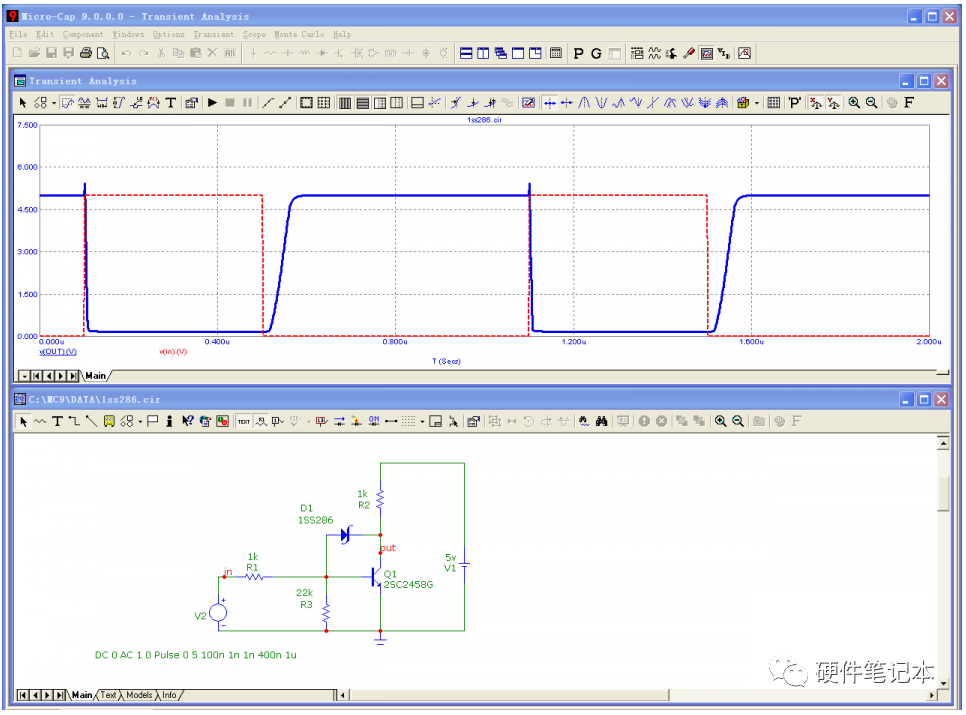This screenshot has width=966, height=715.
Task: Select the text tool in analysis toolbar
Action: tap(171, 103)
